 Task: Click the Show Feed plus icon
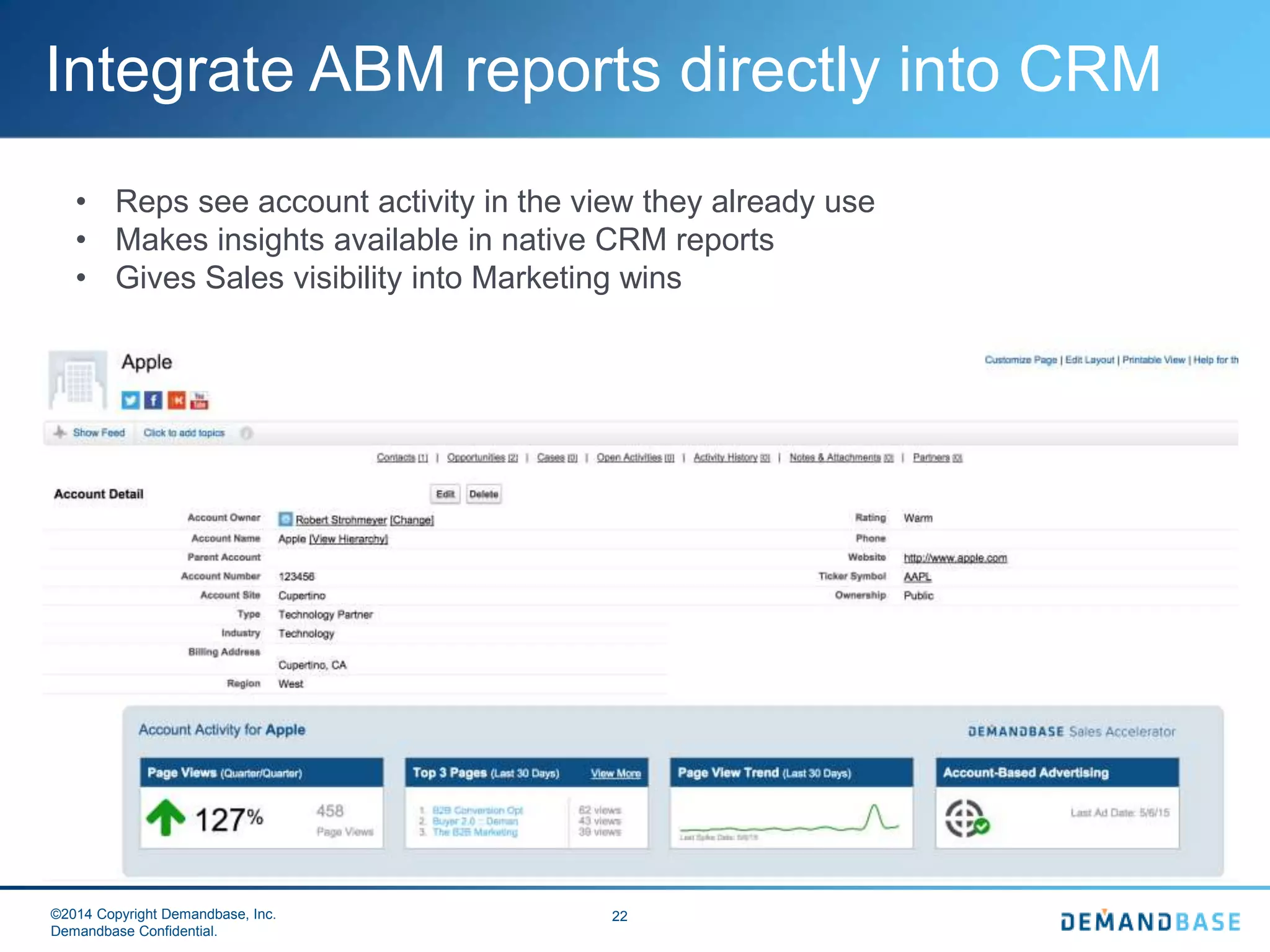click(60, 433)
